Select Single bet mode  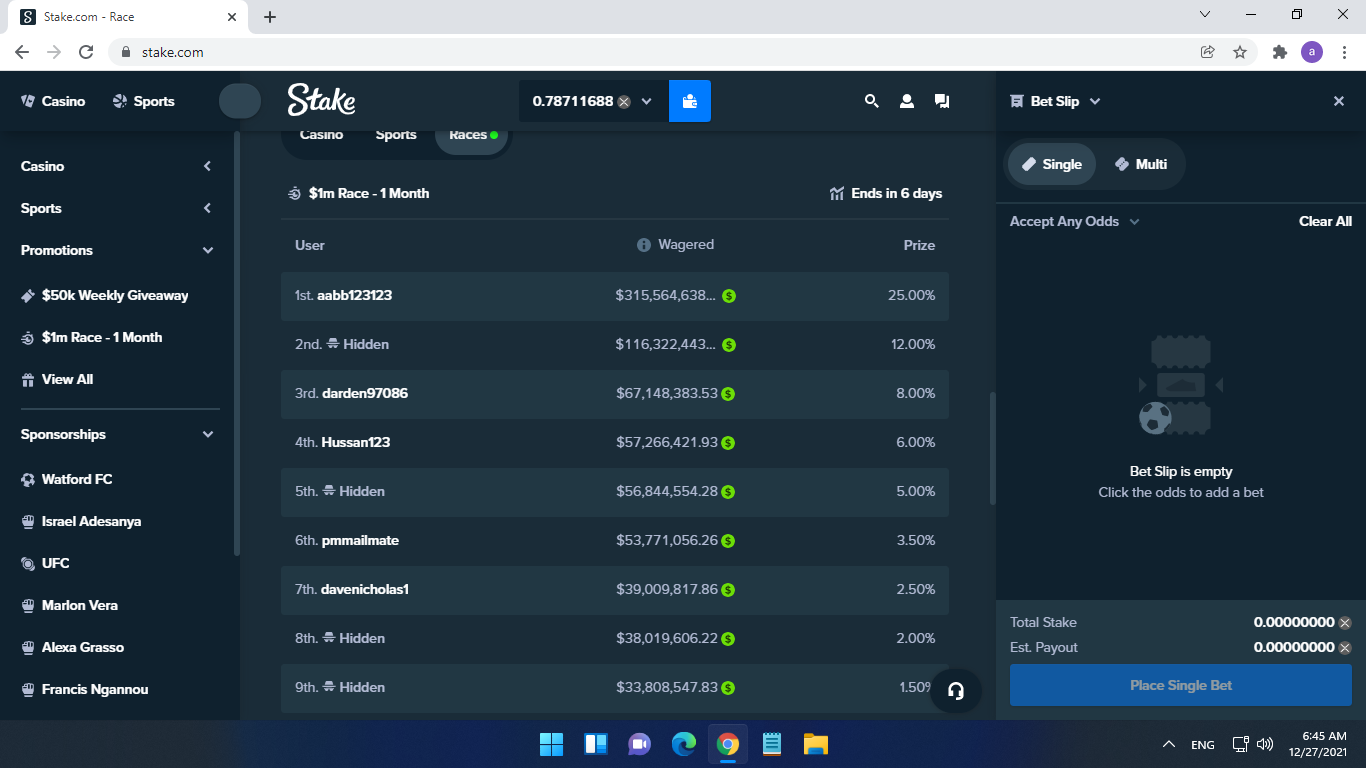coord(1051,164)
